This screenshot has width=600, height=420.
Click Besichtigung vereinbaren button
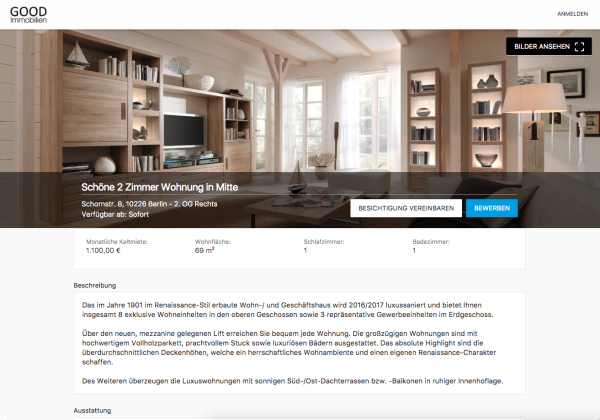406,208
